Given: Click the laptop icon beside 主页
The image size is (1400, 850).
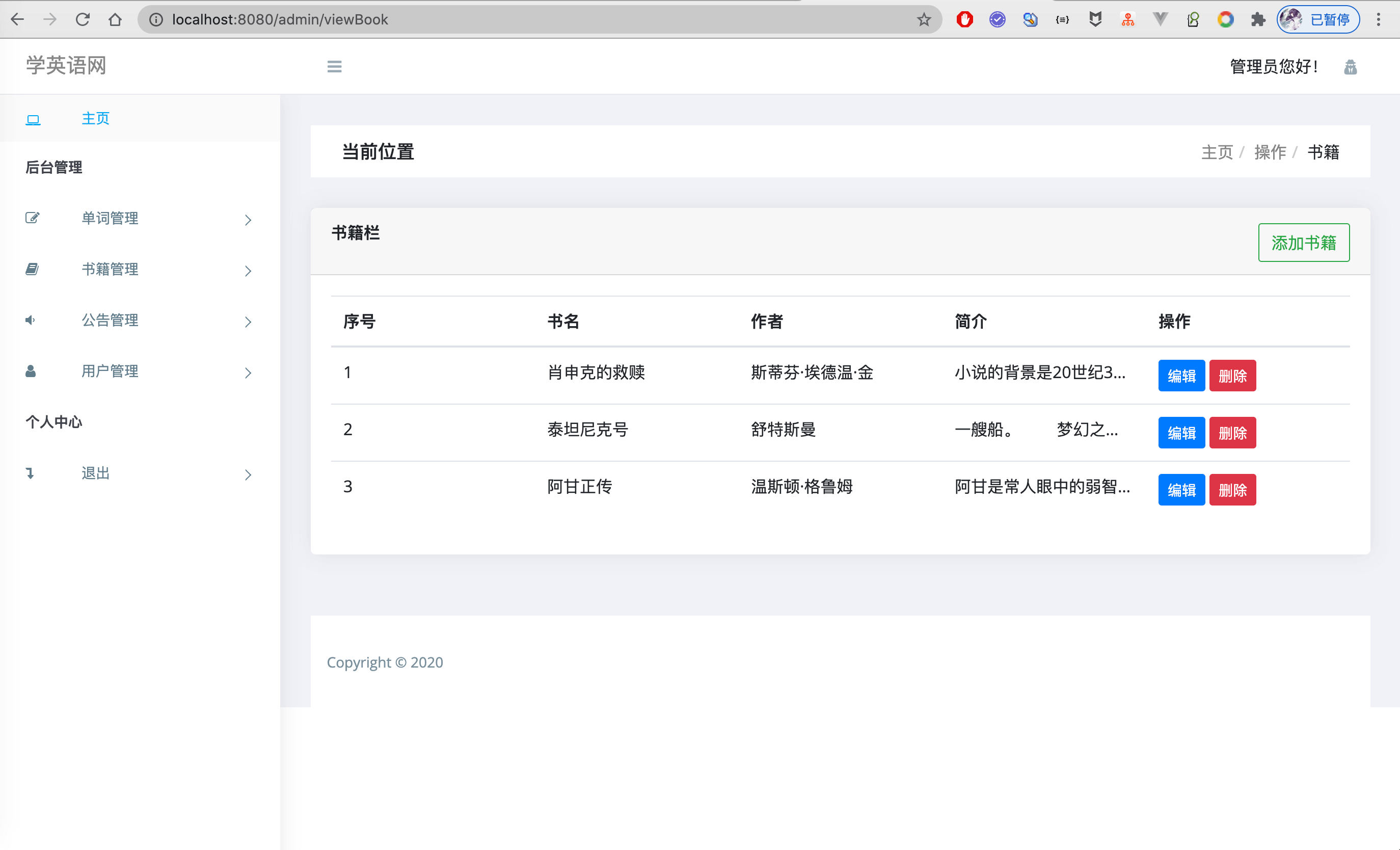Looking at the screenshot, I should [x=33, y=119].
